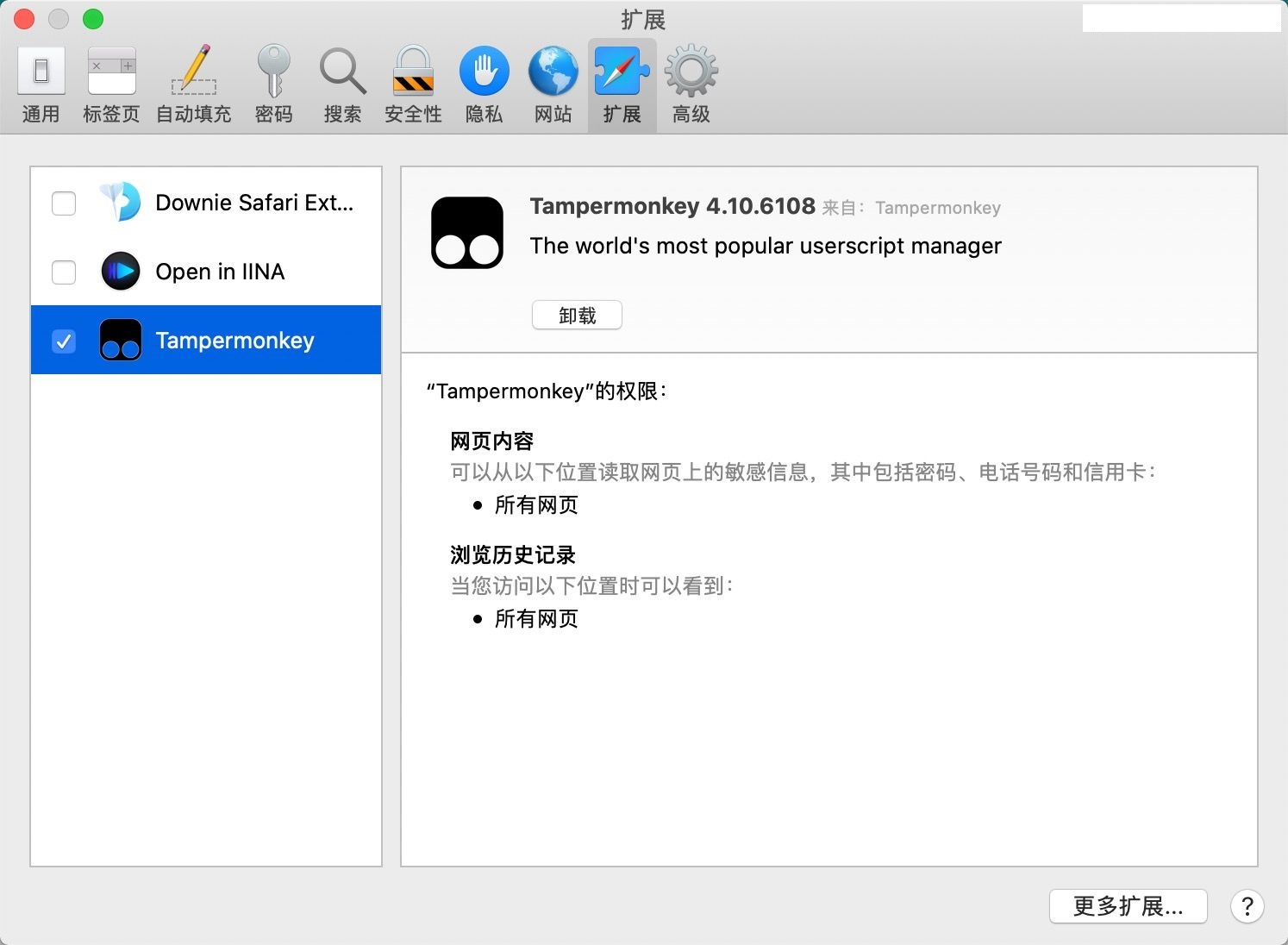Image resolution: width=1288 pixels, height=945 pixels.
Task: Open the 高级 (Advanced) settings pane
Action: pyautogui.click(x=691, y=82)
